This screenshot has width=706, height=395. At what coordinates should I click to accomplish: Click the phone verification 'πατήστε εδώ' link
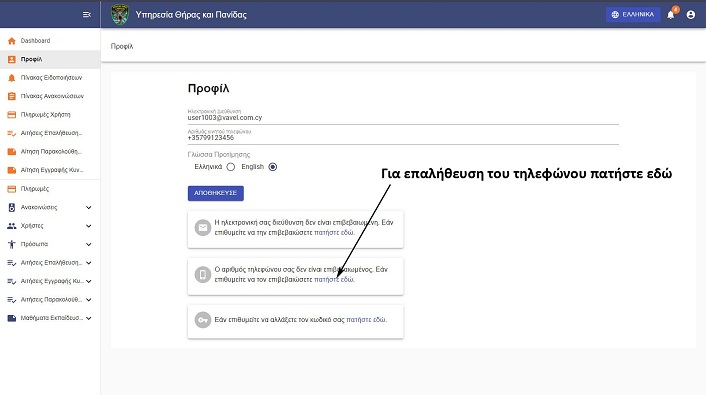(x=334, y=280)
